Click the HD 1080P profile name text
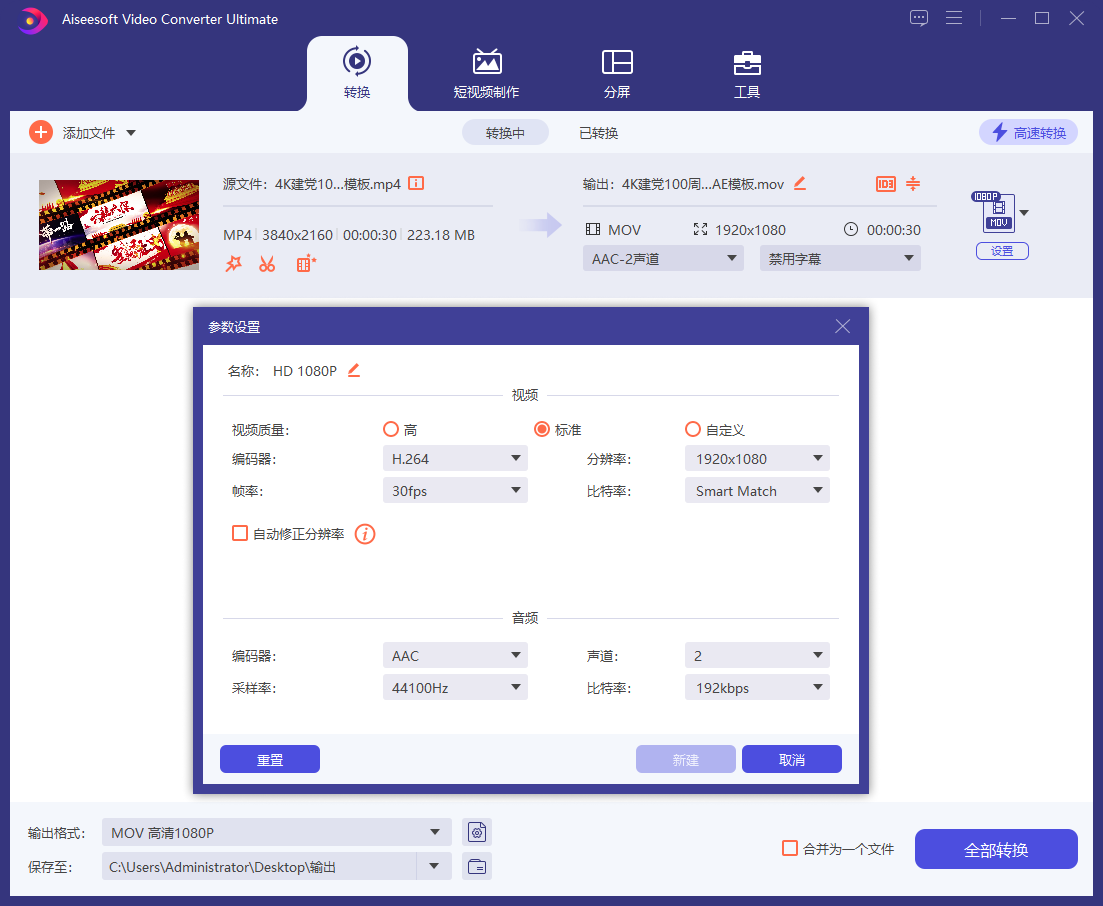Screen dimensions: 1103x906 [x=305, y=371]
